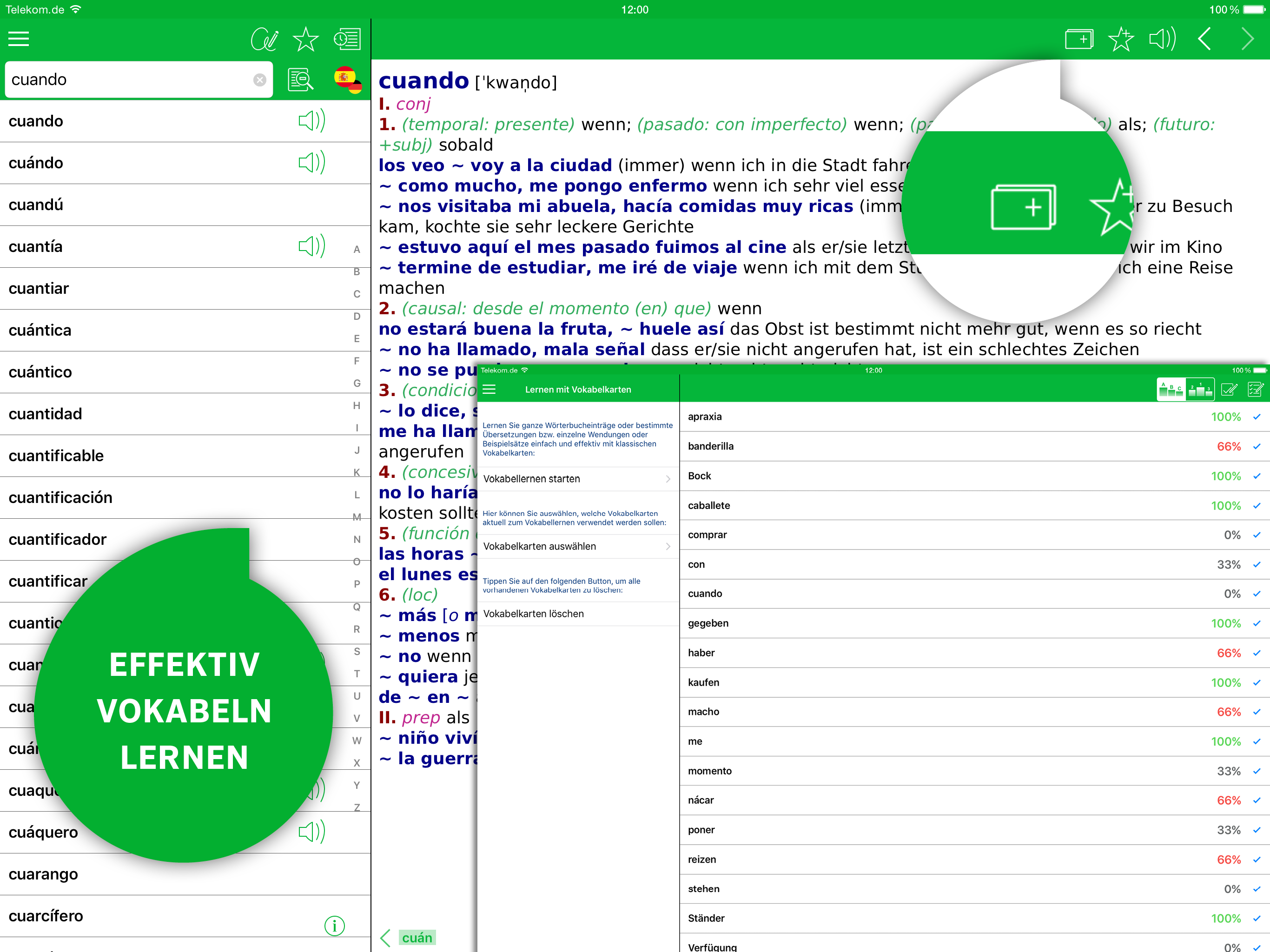Open favorites star in left toolbar
Viewport: 1270px width, 952px height.
click(x=305, y=39)
